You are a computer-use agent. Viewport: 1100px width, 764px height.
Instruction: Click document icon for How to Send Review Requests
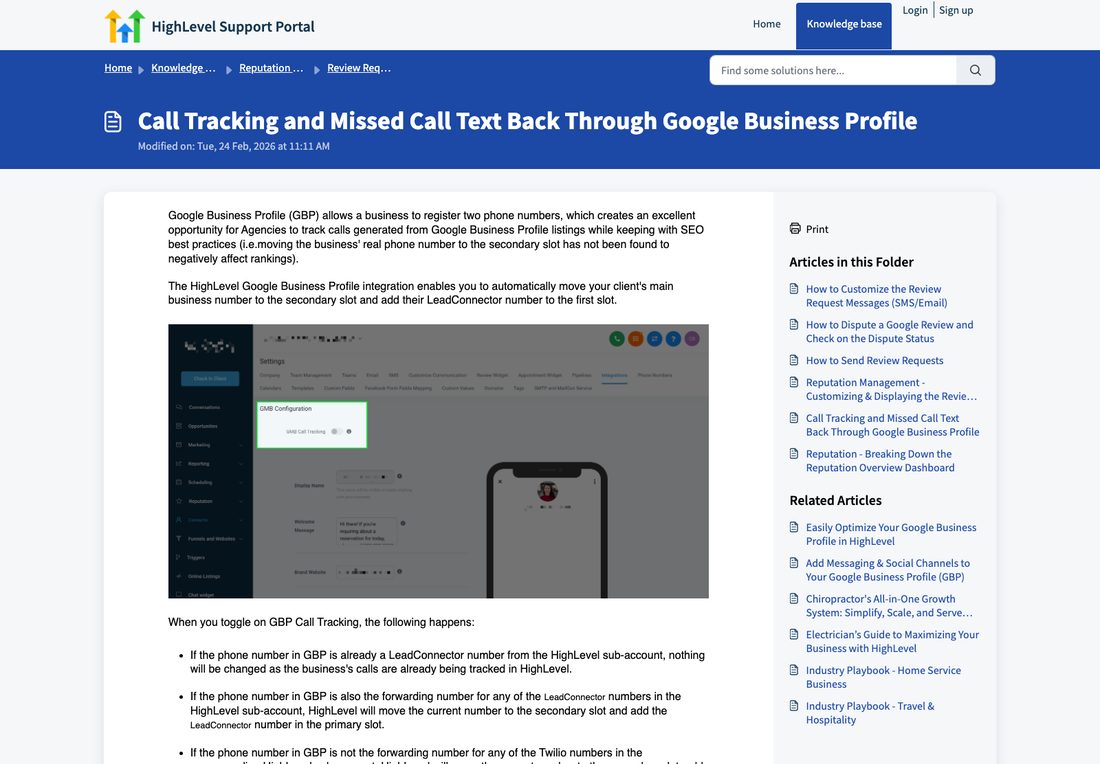pyautogui.click(x=794, y=360)
